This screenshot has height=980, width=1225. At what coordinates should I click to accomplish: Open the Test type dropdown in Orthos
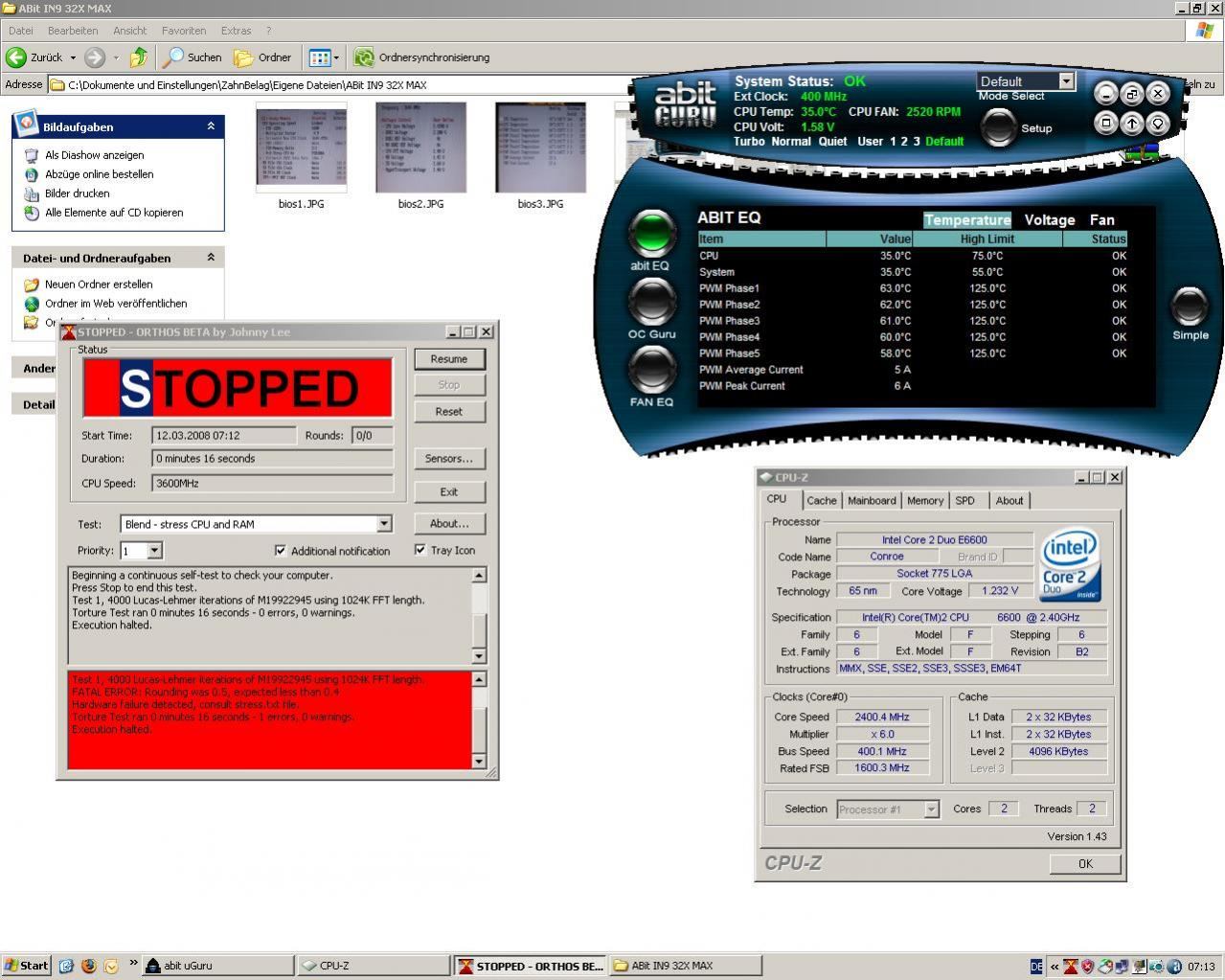[x=384, y=524]
